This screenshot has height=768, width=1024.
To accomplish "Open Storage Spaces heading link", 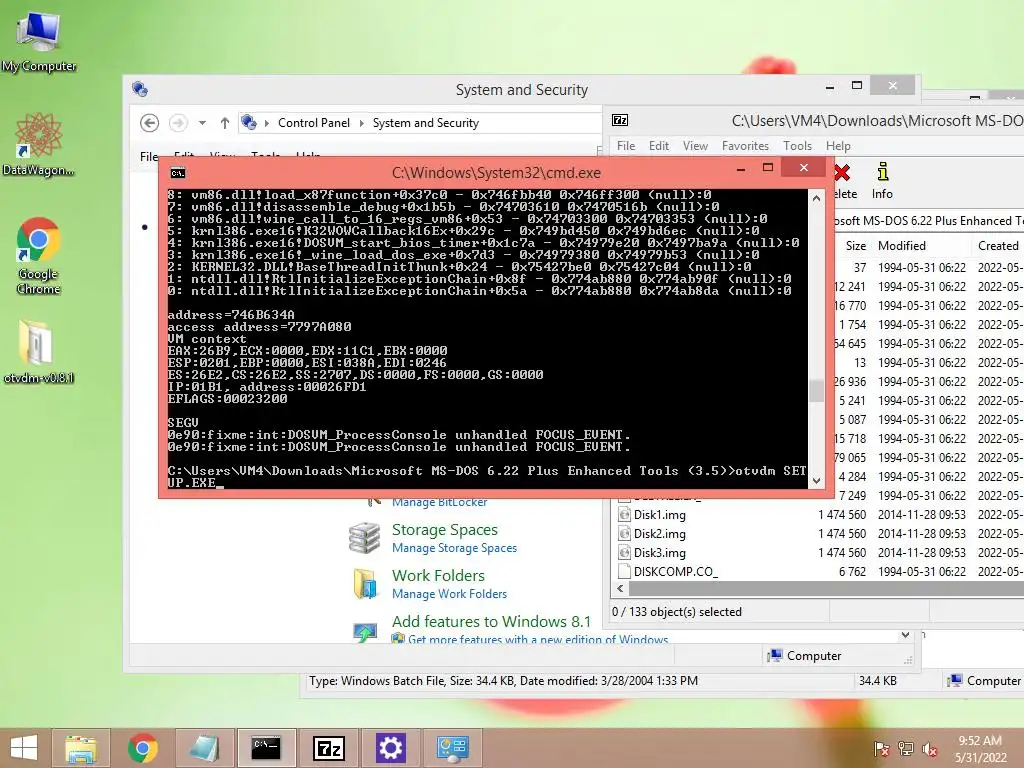I will pyautogui.click(x=445, y=530).
